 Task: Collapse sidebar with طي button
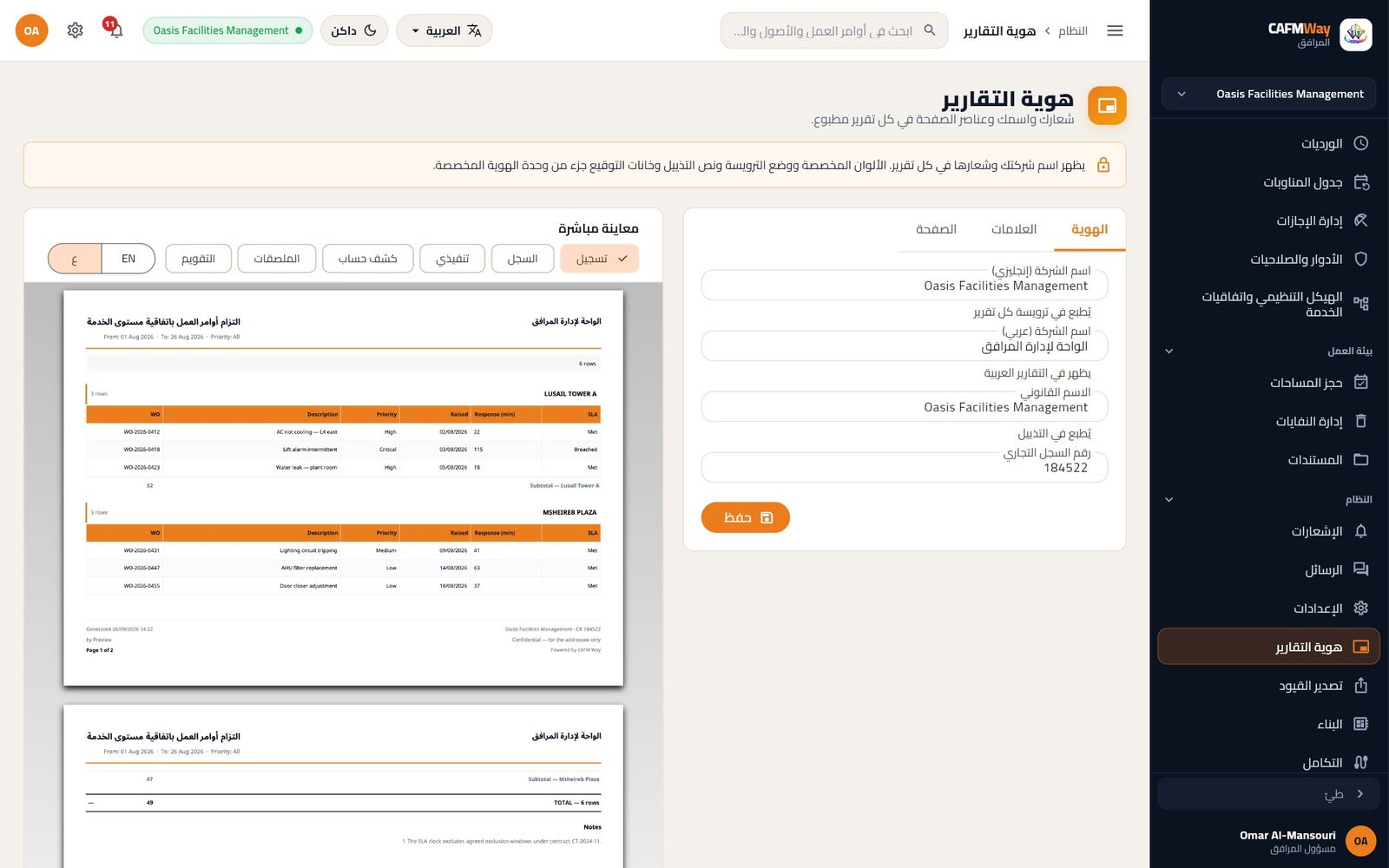pyautogui.click(x=1268, y=793)
